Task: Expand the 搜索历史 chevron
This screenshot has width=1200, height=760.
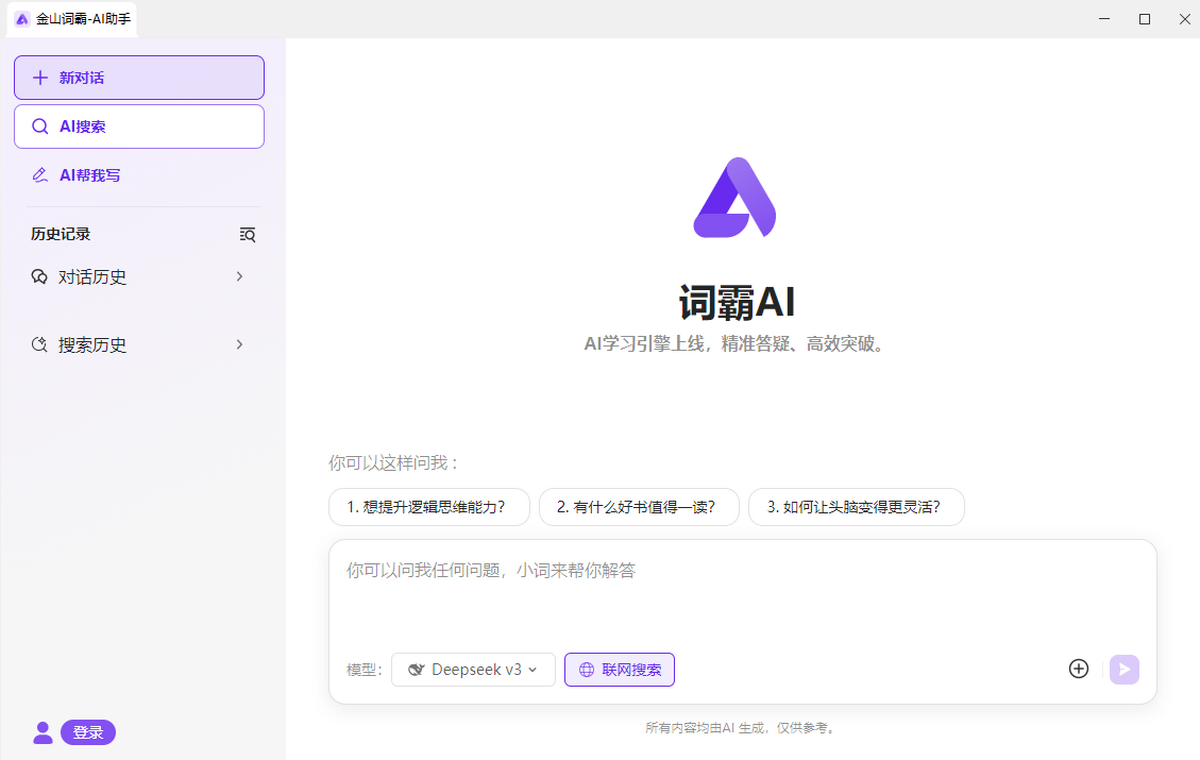Action: click(239, 344)
